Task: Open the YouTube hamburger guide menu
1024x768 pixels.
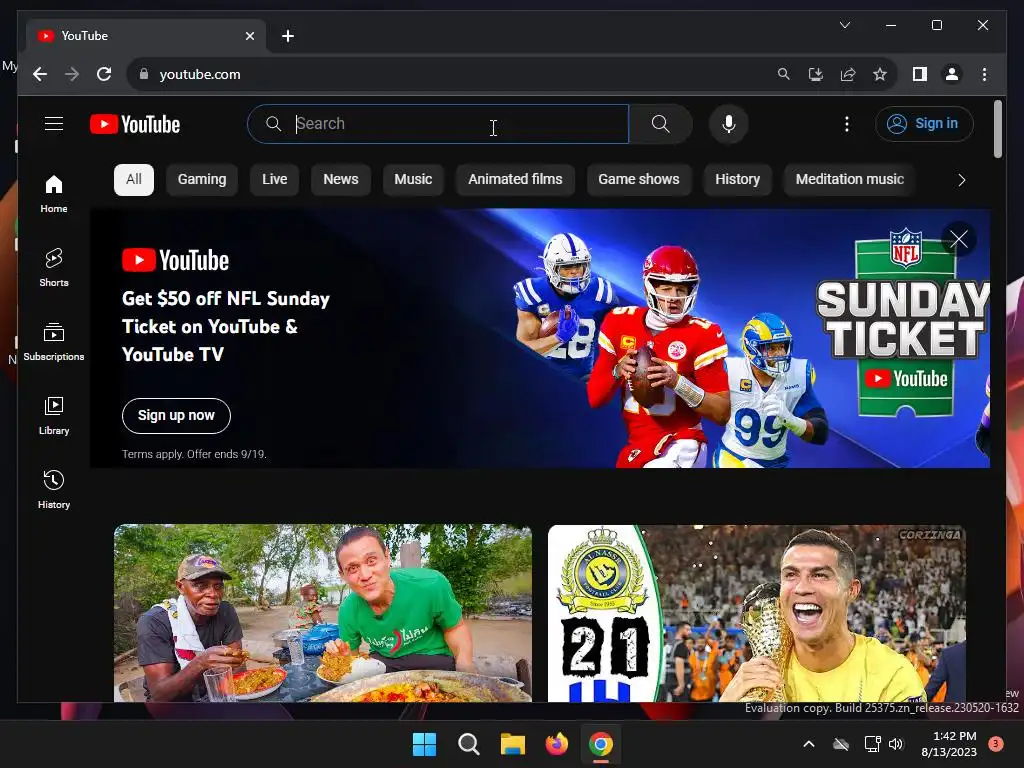Action: 54,123
